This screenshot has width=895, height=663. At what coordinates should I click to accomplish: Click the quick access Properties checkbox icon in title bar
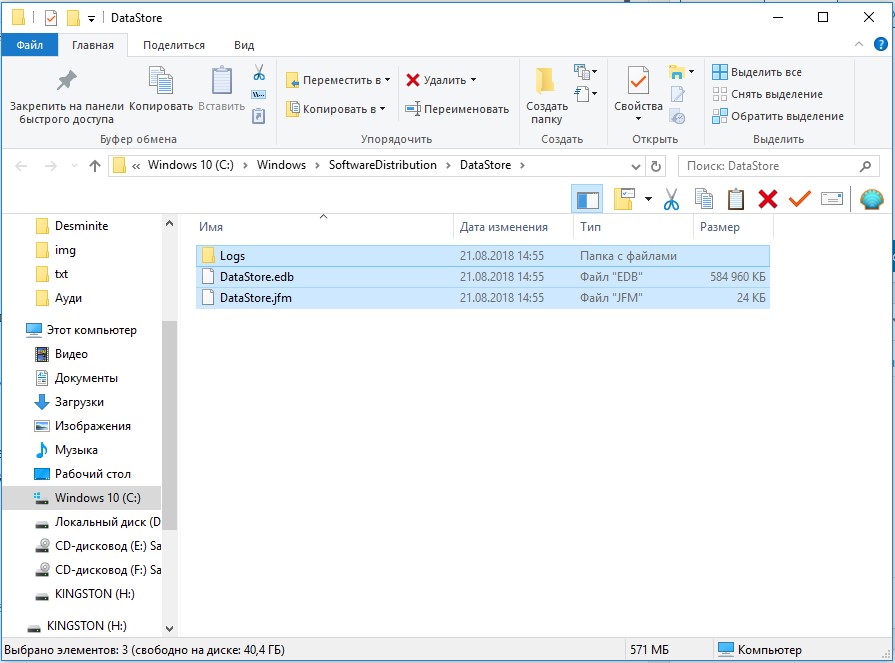click(51, 18)
